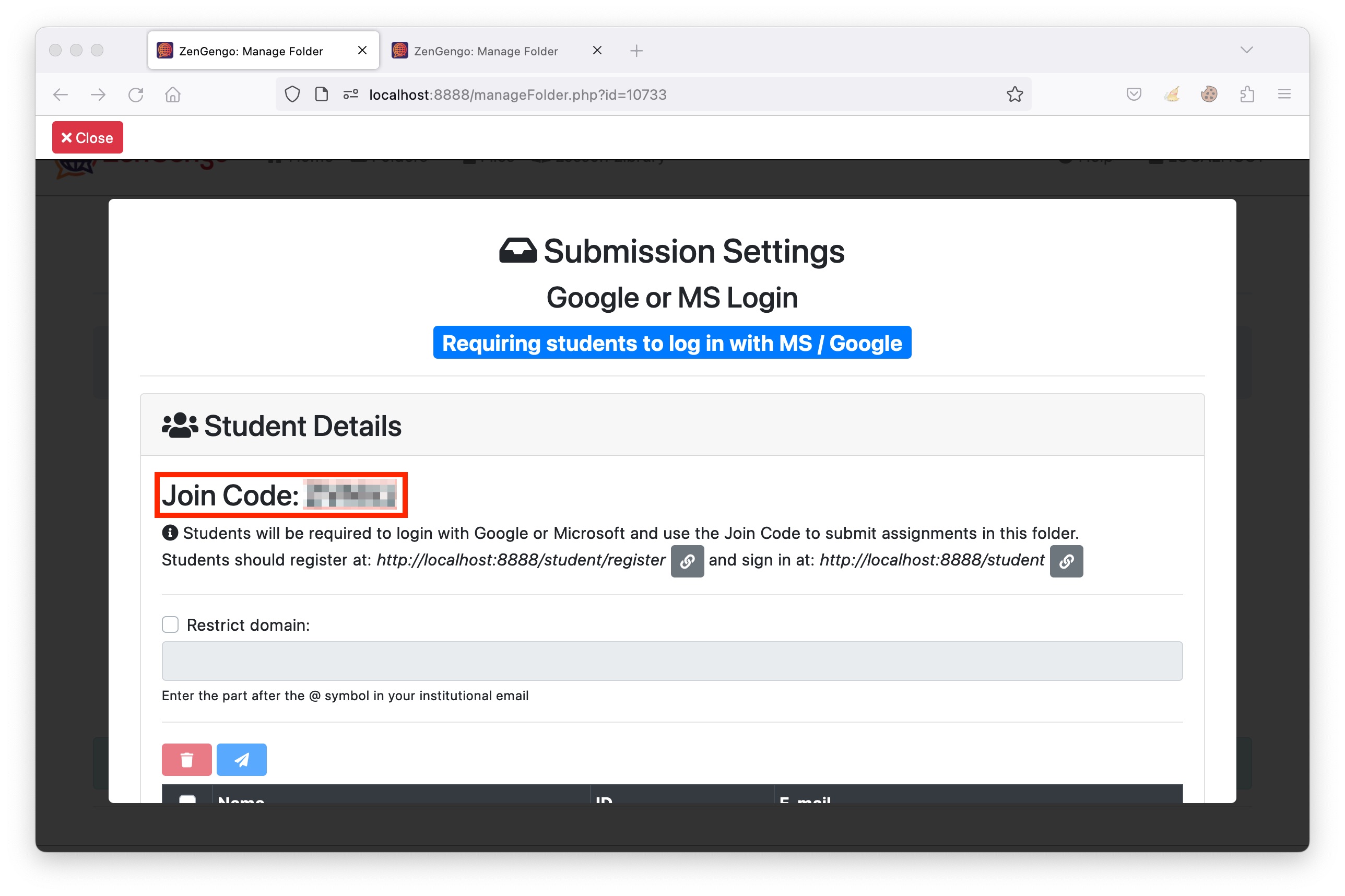Go to the browser home page
Viewport: 1345px width, 896px height.
(172, 95)
